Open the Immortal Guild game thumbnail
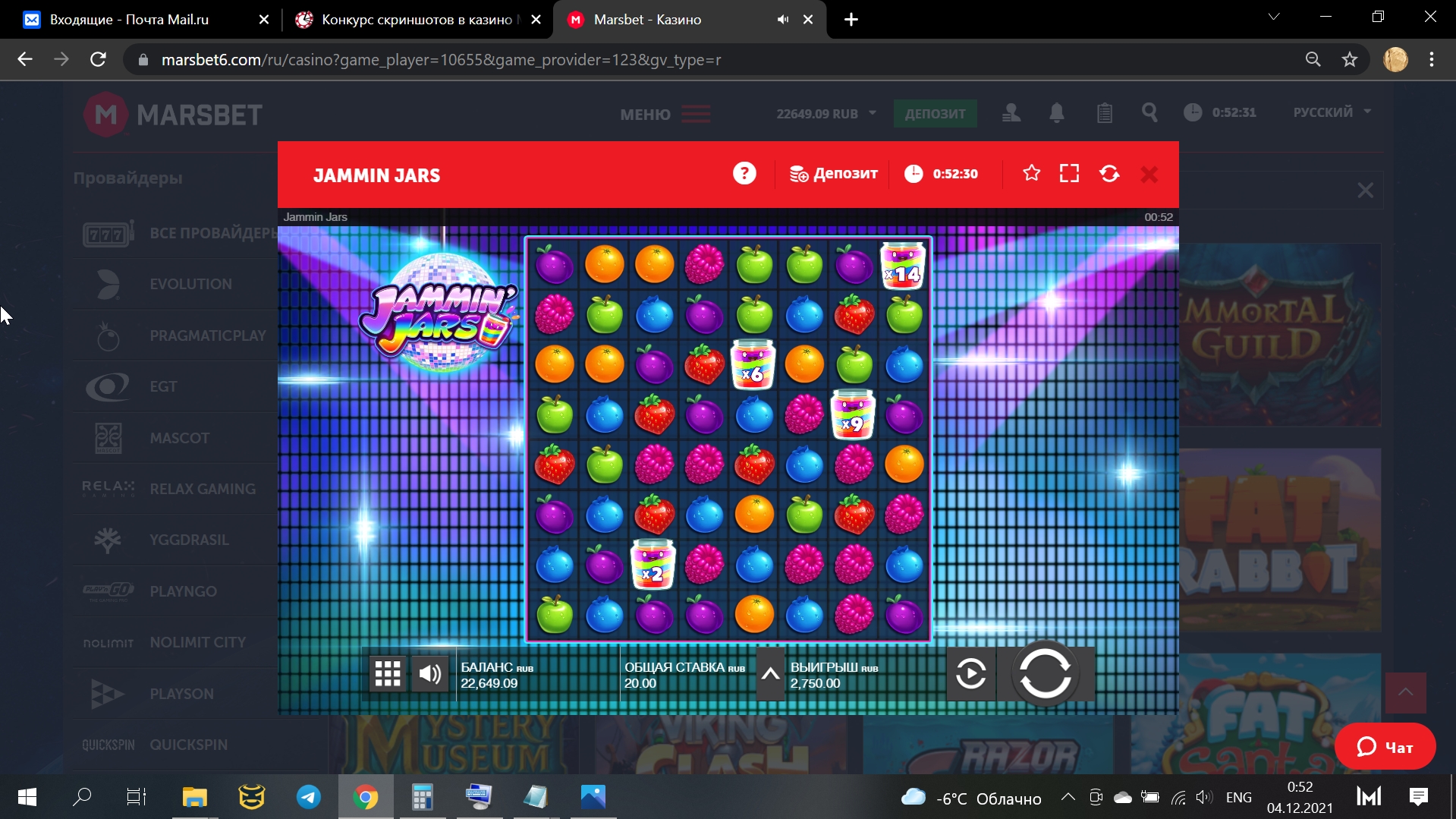 point(1280,335)
